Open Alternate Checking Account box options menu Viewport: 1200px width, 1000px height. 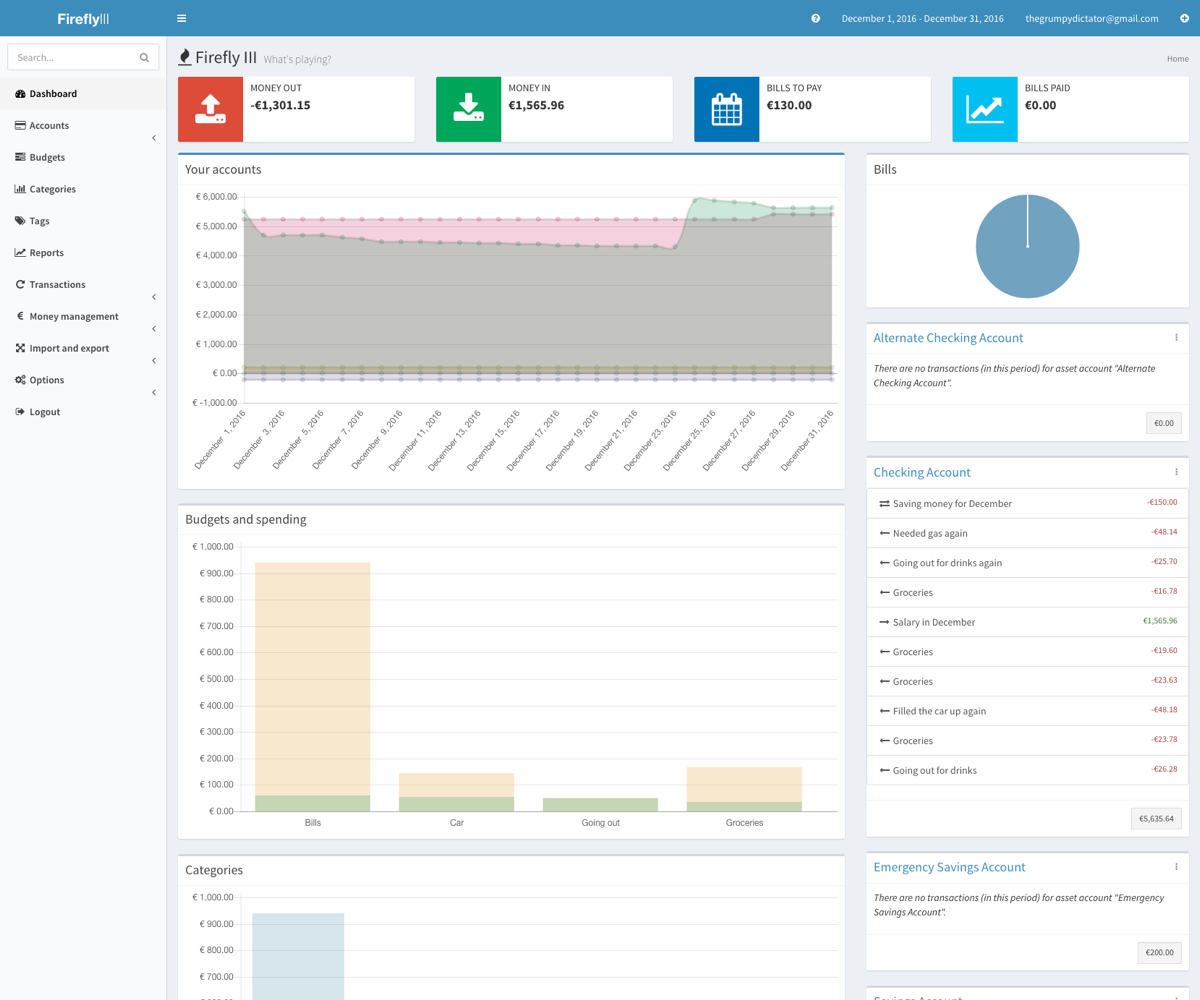pyautogui.click(x=1176, y=338)
